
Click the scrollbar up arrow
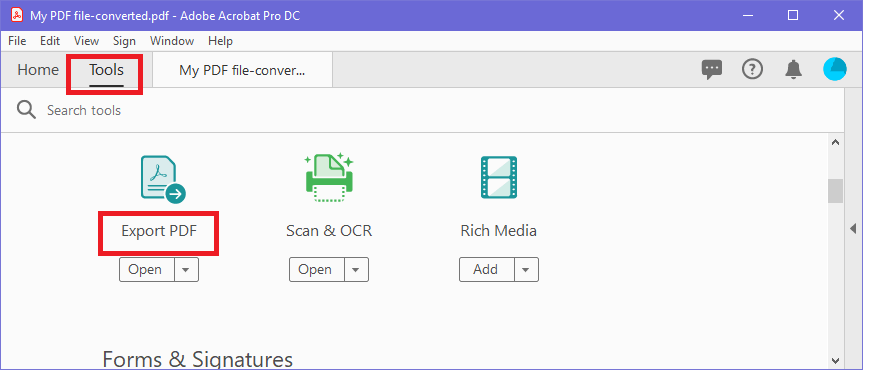pyautogui.click(x=835, y=143)
